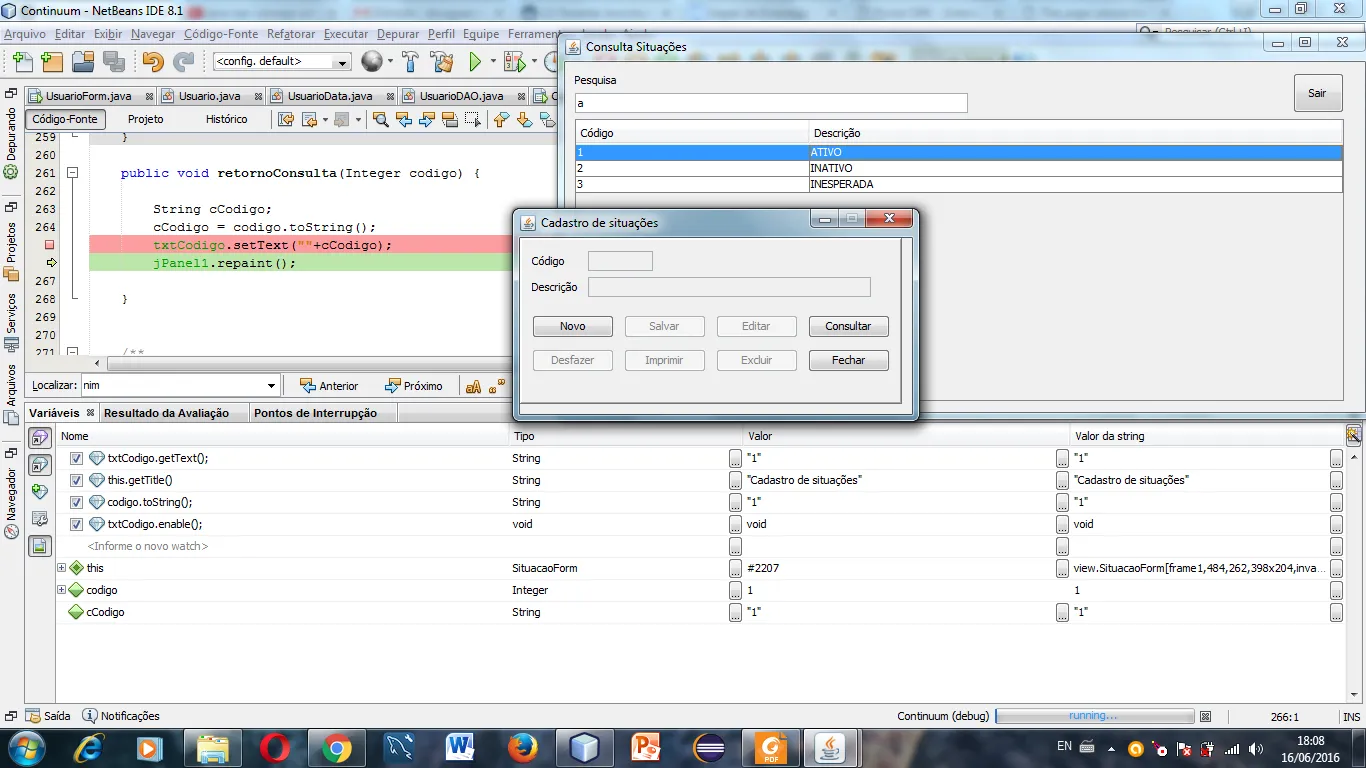Screen dimensions: 1366x768
Task: Uncheck the this.getTitle() watch checkbox
Action: coord(76,480)
